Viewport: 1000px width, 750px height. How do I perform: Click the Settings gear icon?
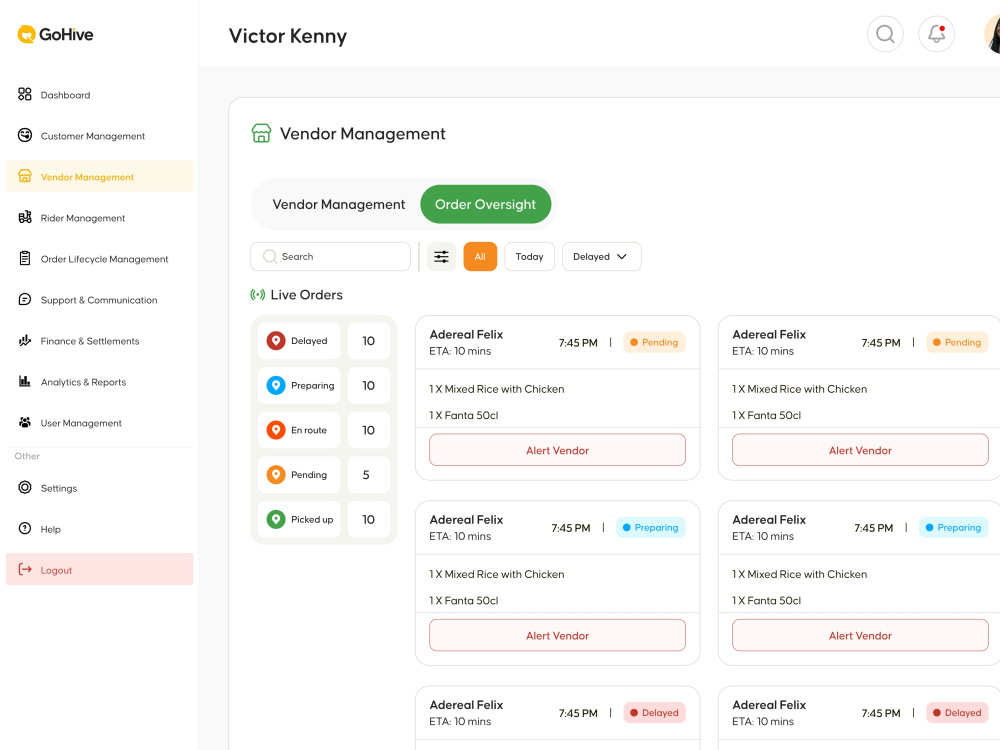[x=25, y=487]
